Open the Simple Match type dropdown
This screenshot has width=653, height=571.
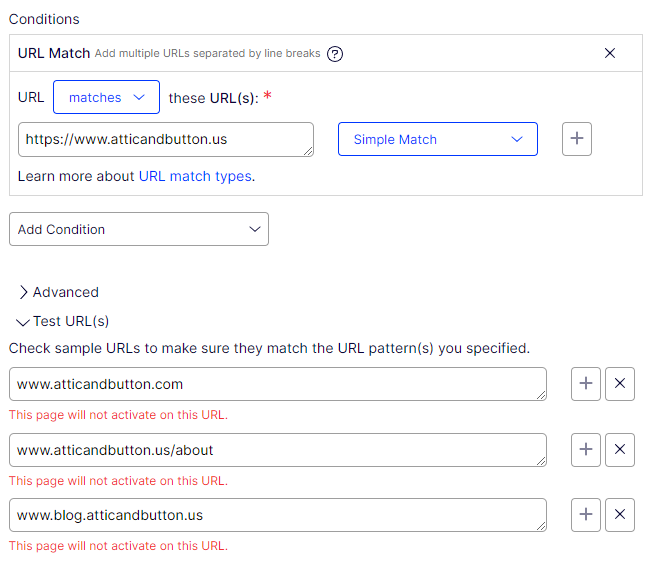(x=437, y=139)
